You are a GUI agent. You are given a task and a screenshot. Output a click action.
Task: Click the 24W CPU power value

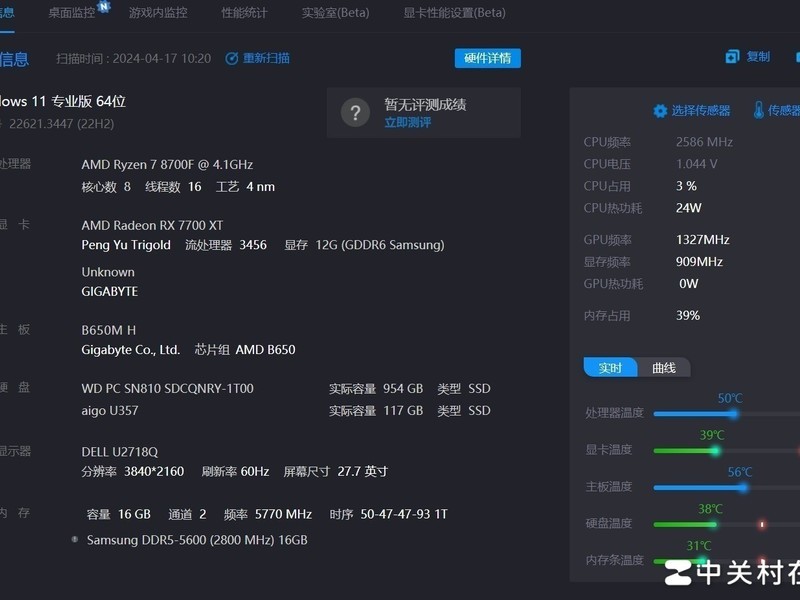coord(688,208)
